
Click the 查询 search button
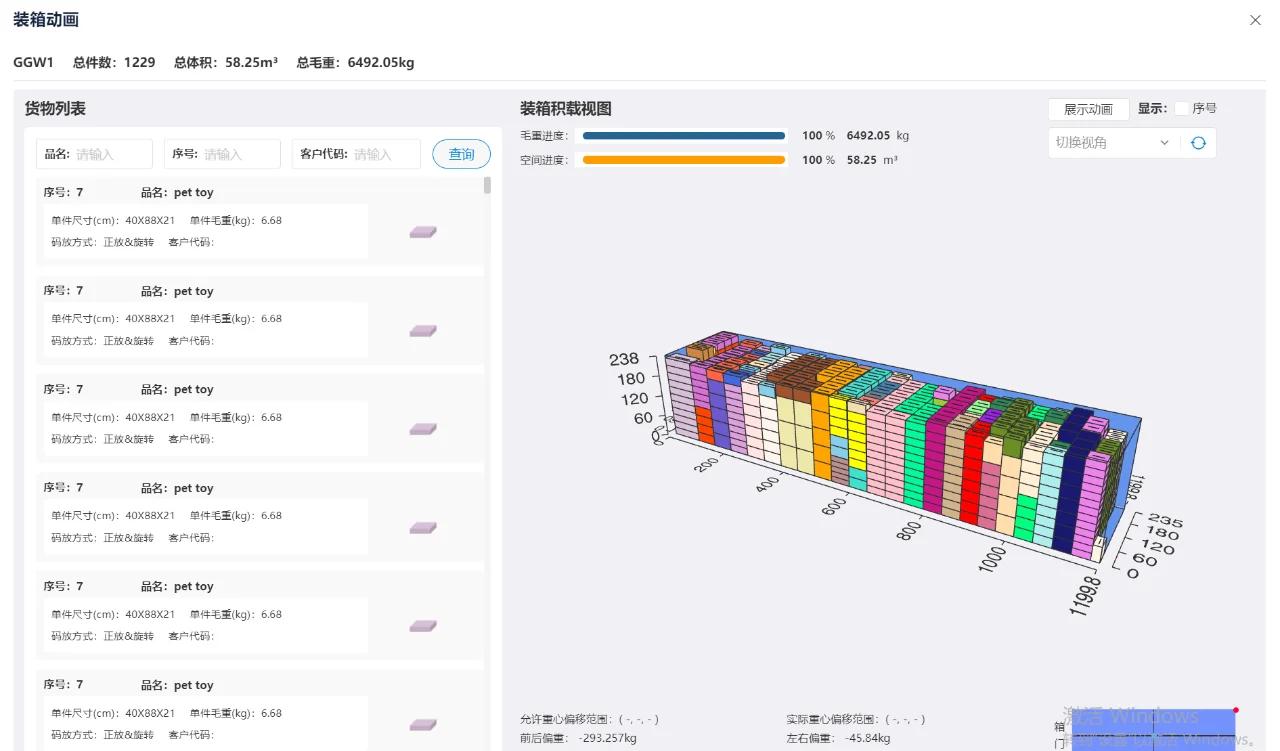(x=461, y=153)
